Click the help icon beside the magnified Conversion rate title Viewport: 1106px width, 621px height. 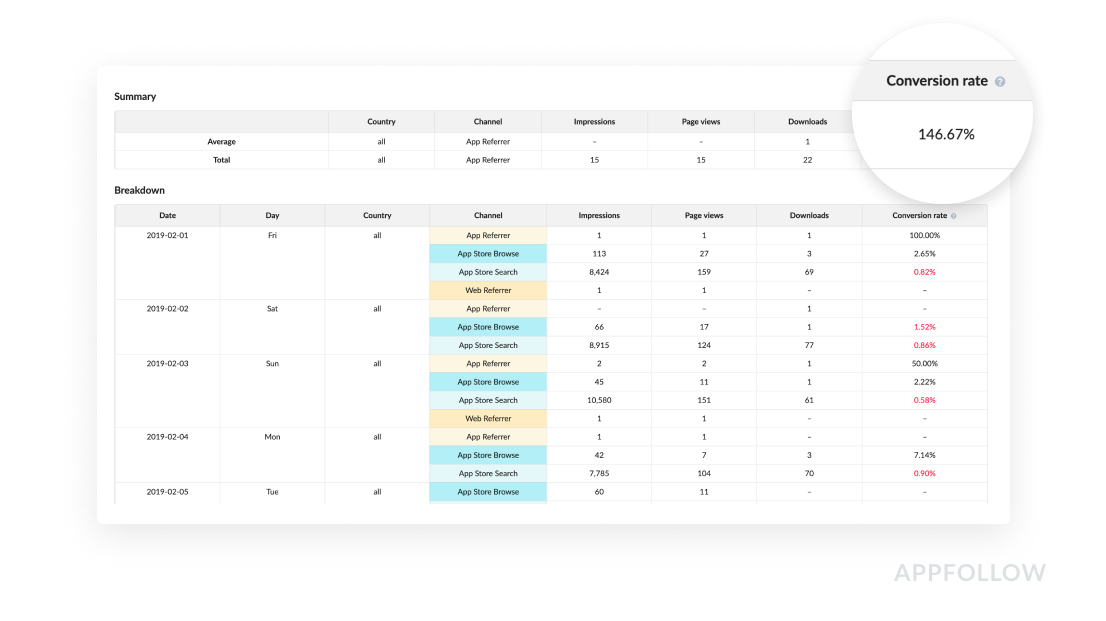point(1000,82)
